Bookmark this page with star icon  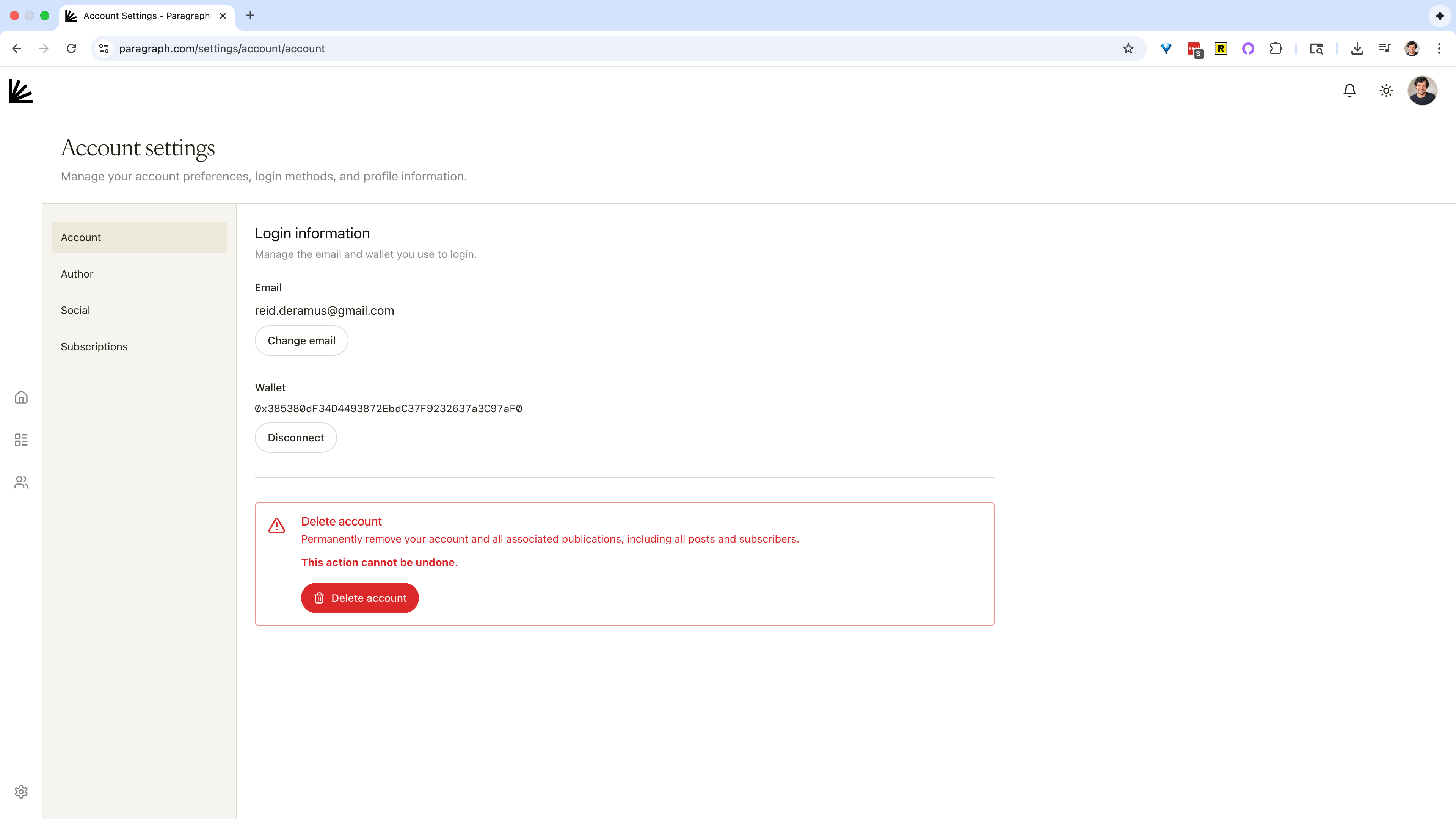[x=1128, y=49]
